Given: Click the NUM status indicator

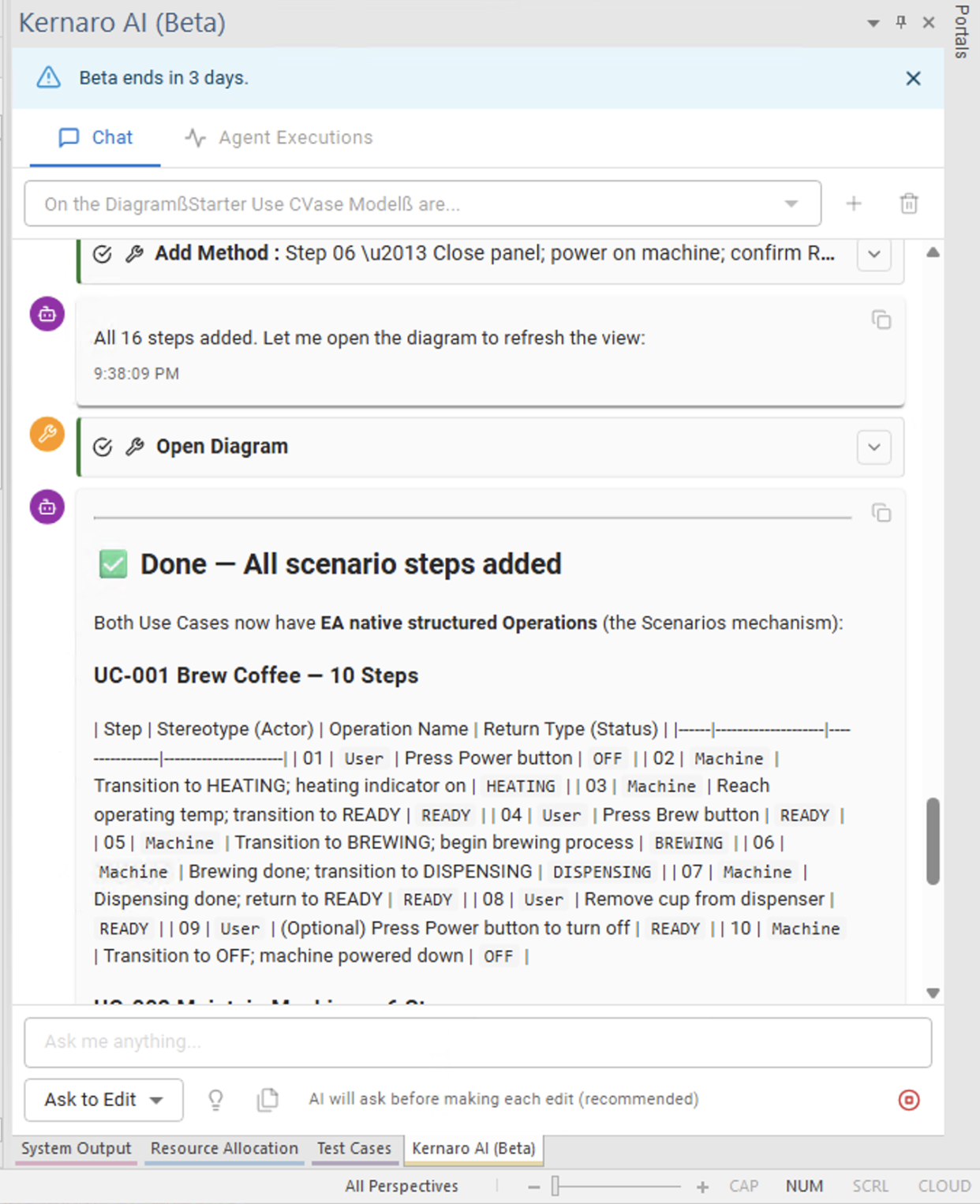Looking at the screenshot, I should pos(804,1186).
